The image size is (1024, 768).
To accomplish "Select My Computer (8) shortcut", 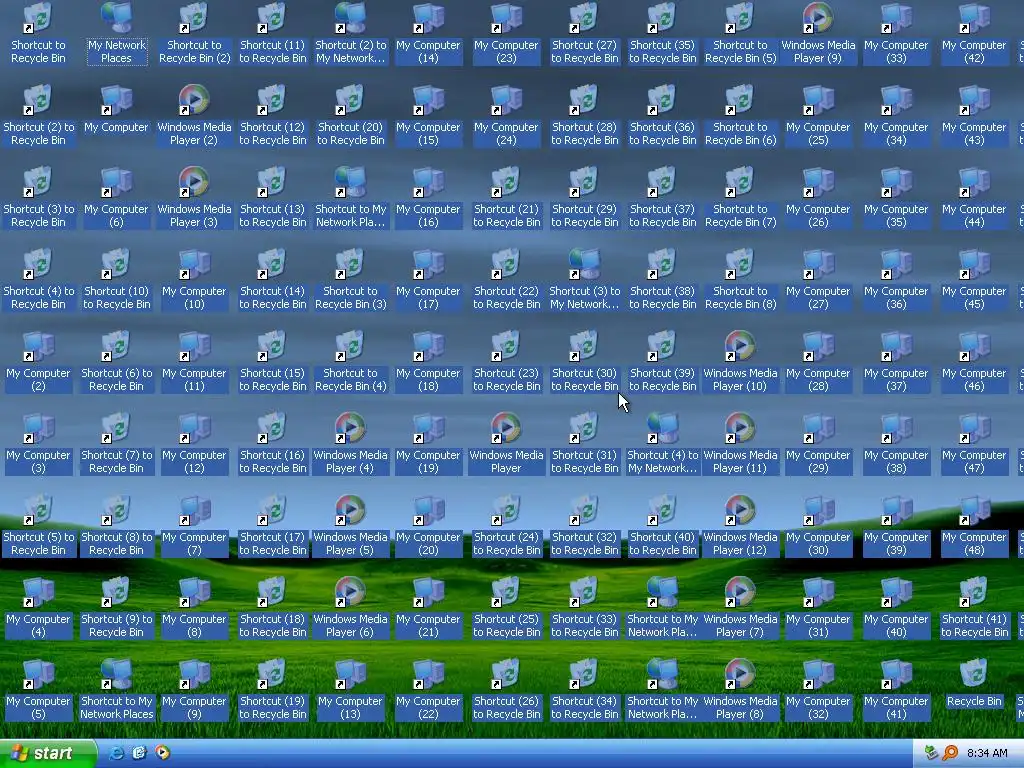I will click(194, 607).
